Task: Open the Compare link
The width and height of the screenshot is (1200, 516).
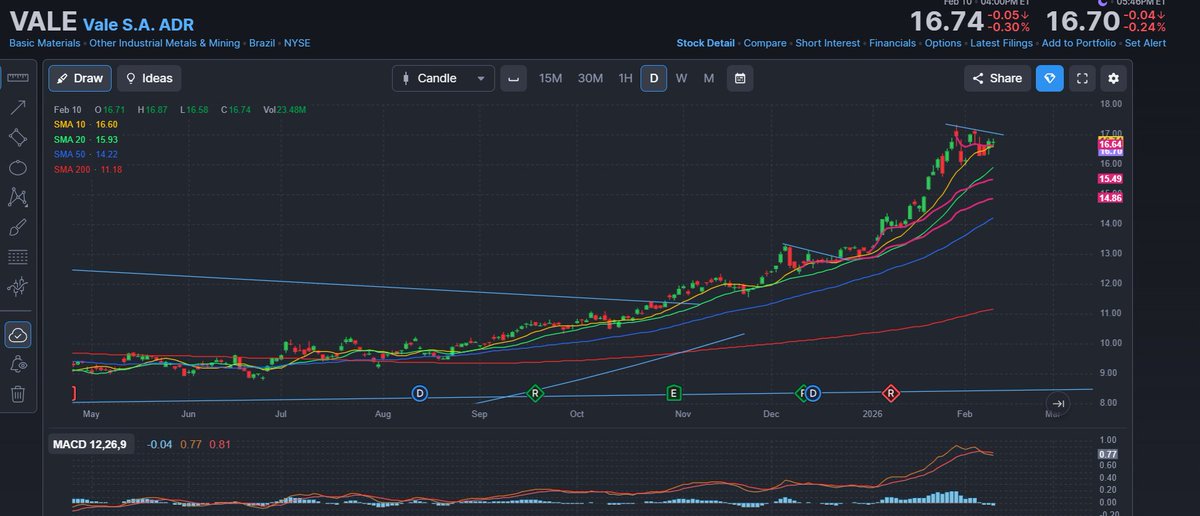Action: 766,43
